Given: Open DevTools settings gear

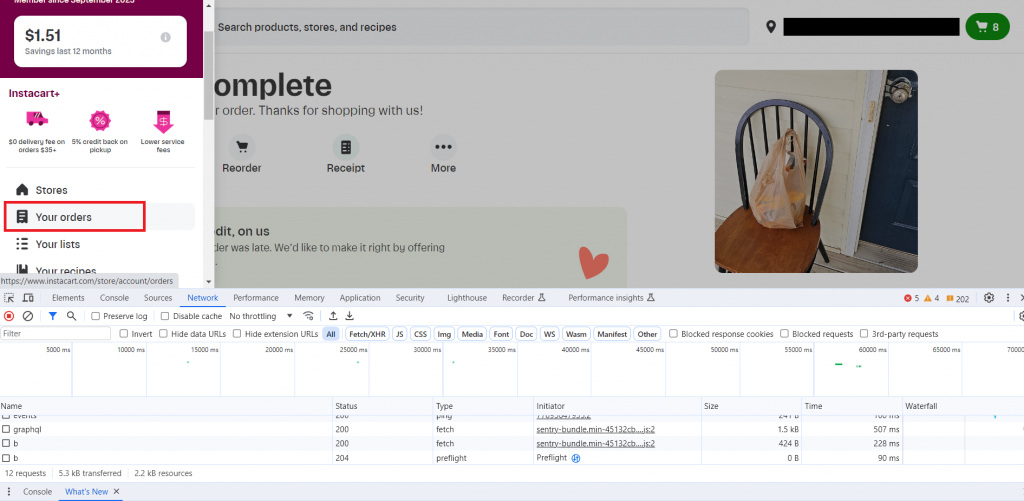Looking at the screenshot, I should 989,298.
